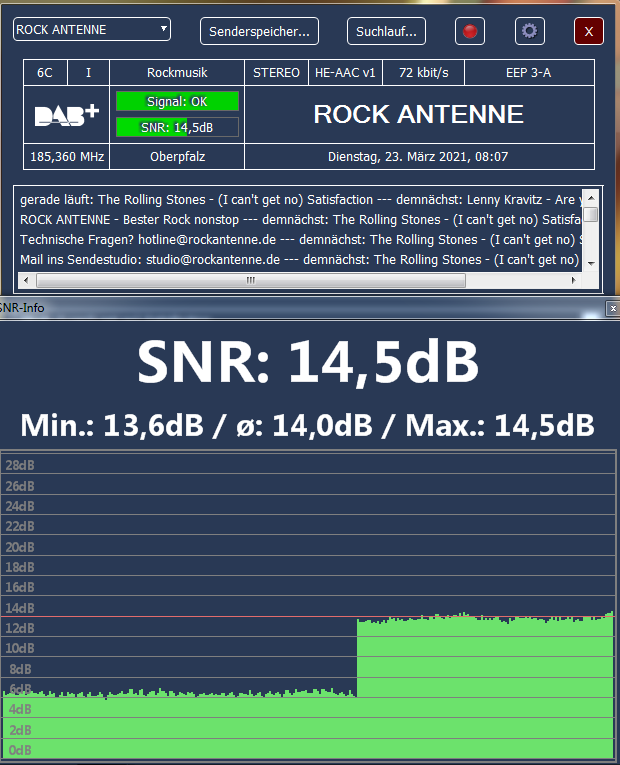Close the SNR-Info window

click(612, 309)
